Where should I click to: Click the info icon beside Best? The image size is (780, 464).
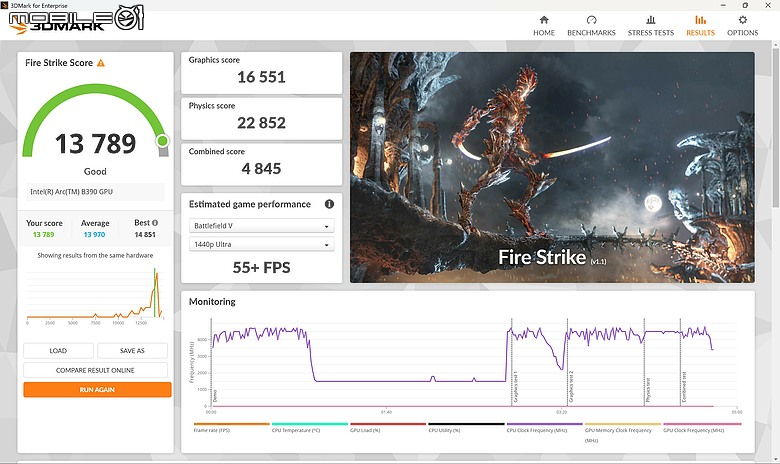(x=155, y=223)
